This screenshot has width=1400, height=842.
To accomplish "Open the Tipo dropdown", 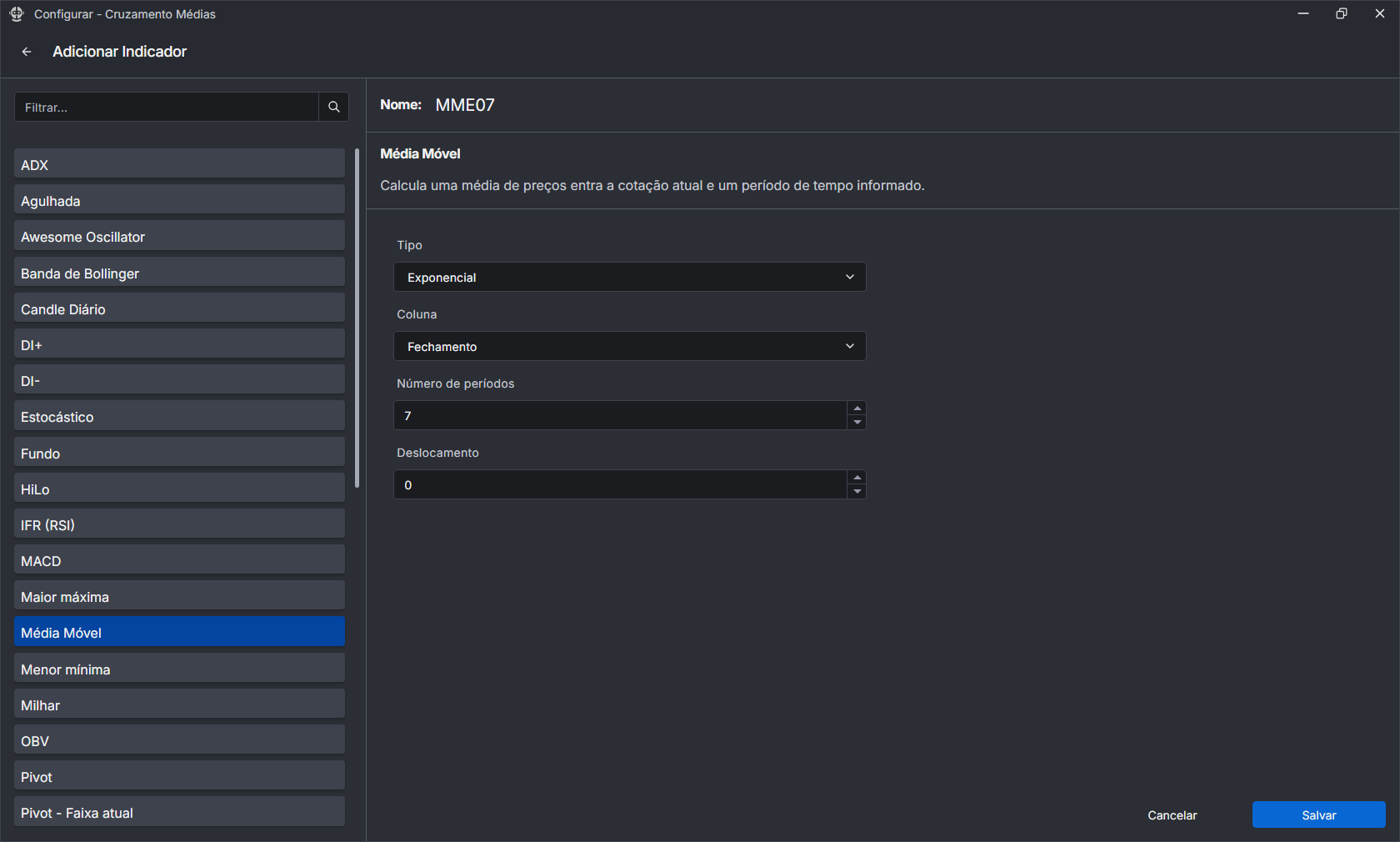I will 629,278.
